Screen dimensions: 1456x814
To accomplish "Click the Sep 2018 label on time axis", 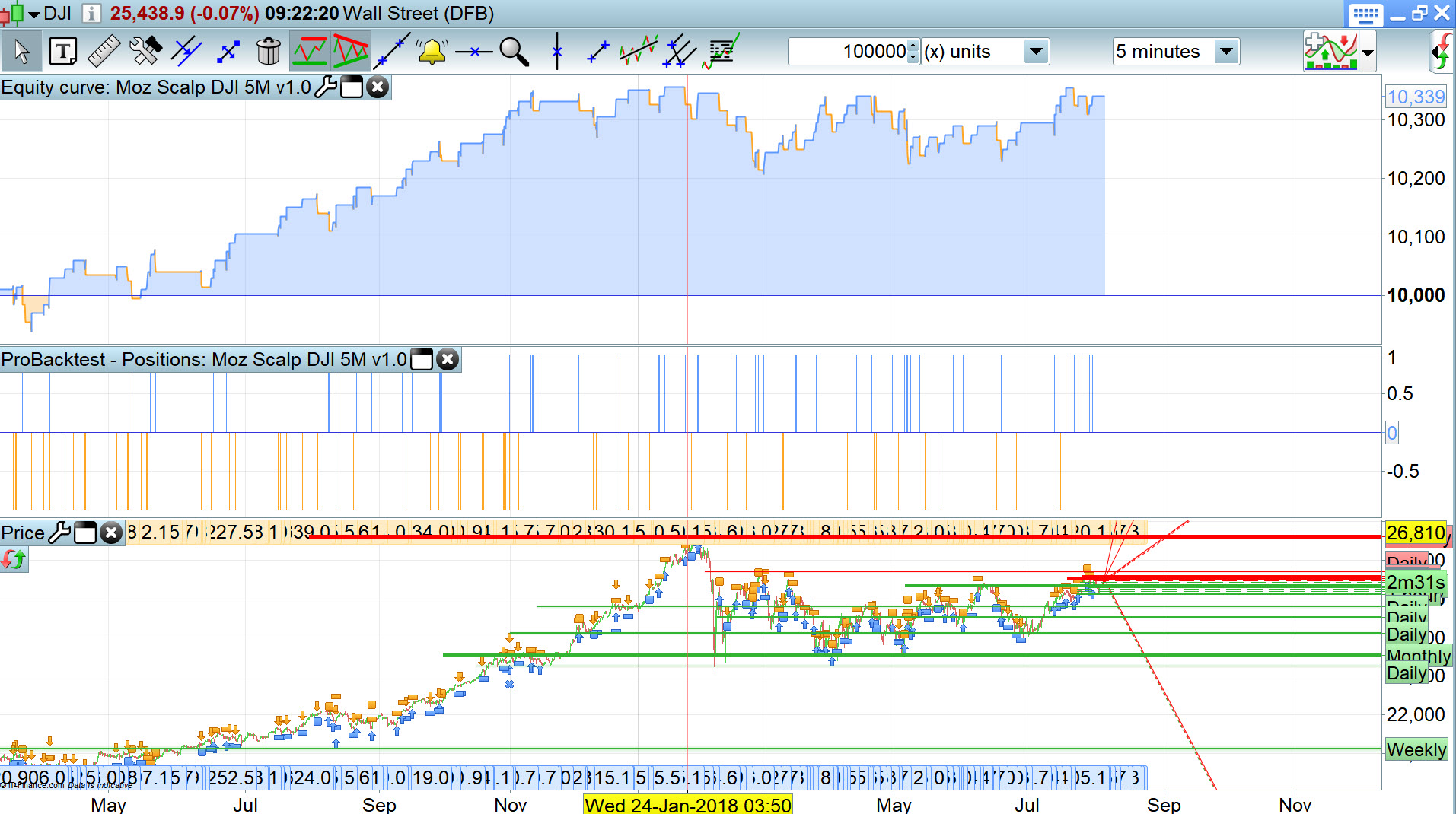I will click(1164, 804).
